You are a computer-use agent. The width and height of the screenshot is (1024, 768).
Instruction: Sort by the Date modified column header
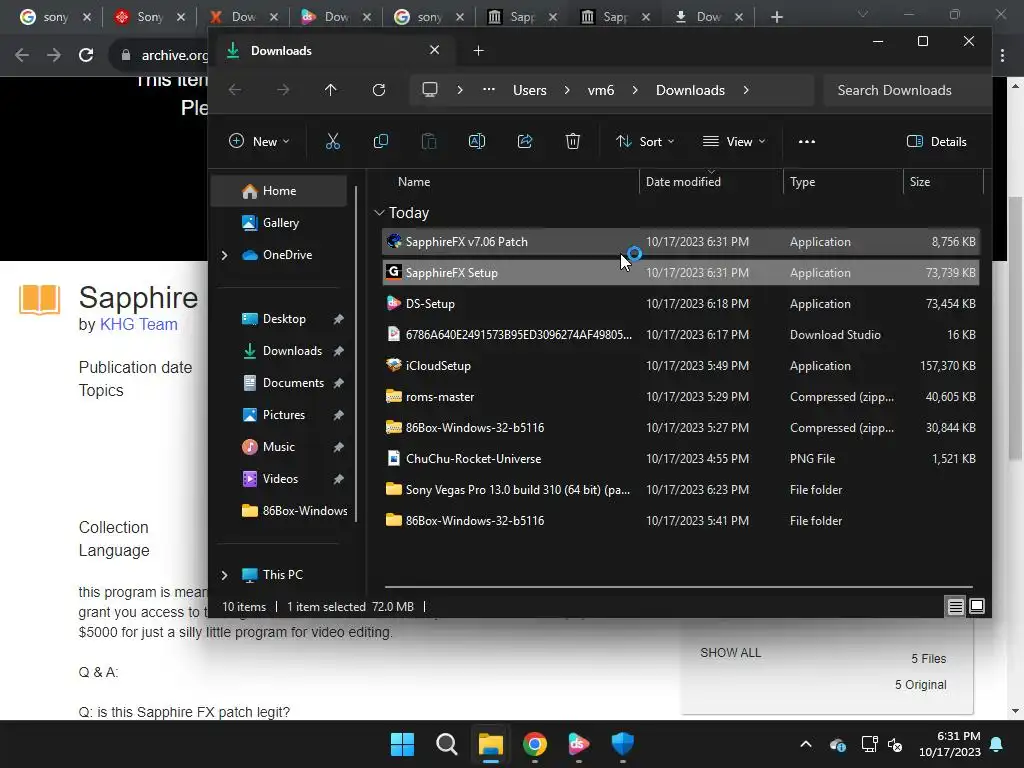point(683,182)
